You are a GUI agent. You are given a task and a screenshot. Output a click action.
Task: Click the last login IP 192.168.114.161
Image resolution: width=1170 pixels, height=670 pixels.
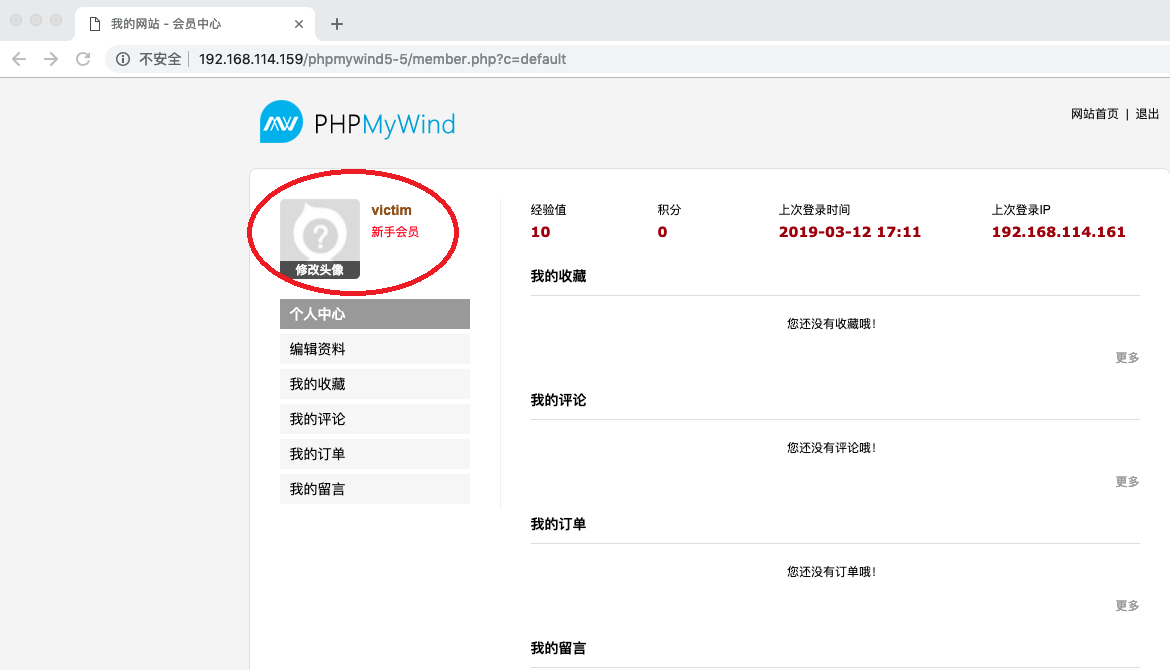coord(1058,232)
